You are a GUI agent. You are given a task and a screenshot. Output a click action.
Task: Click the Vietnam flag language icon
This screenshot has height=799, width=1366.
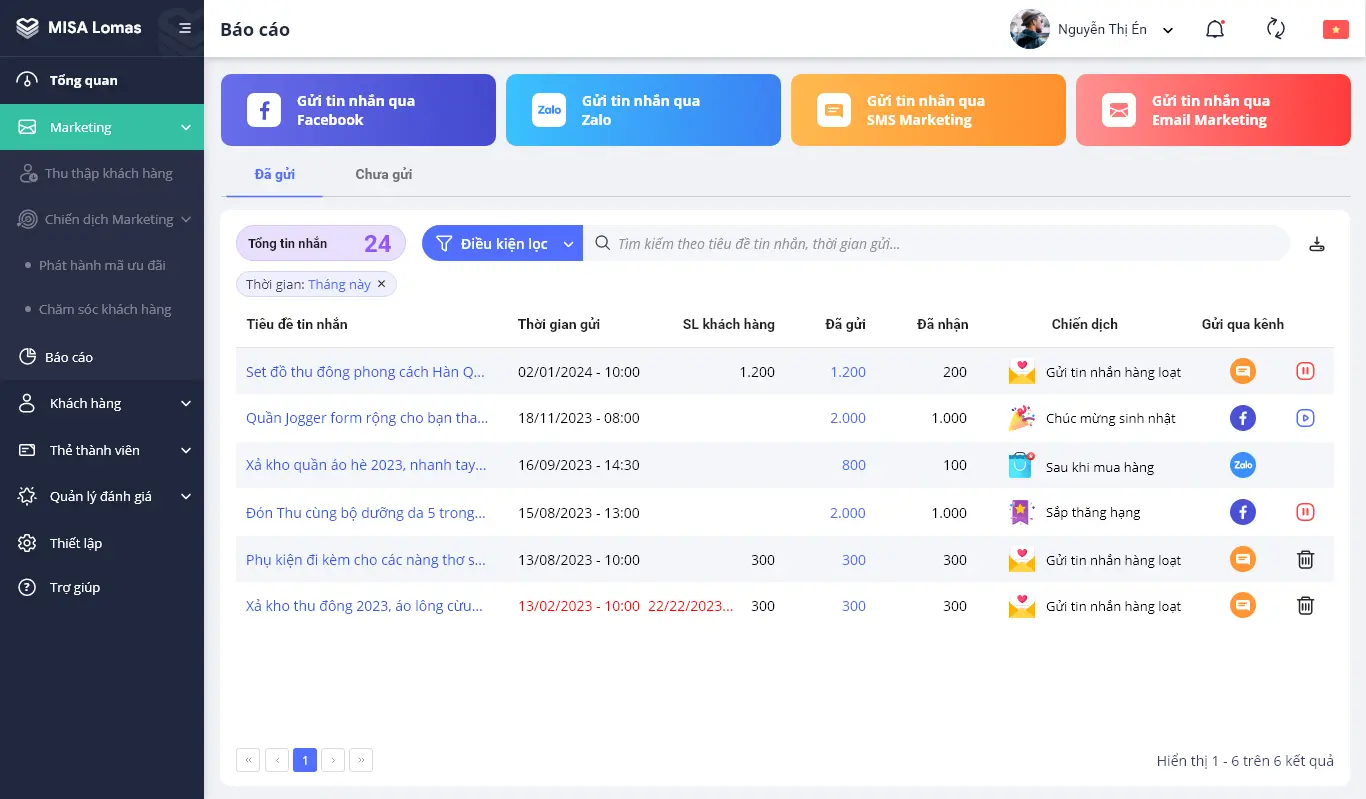(x=1335, y=30)
